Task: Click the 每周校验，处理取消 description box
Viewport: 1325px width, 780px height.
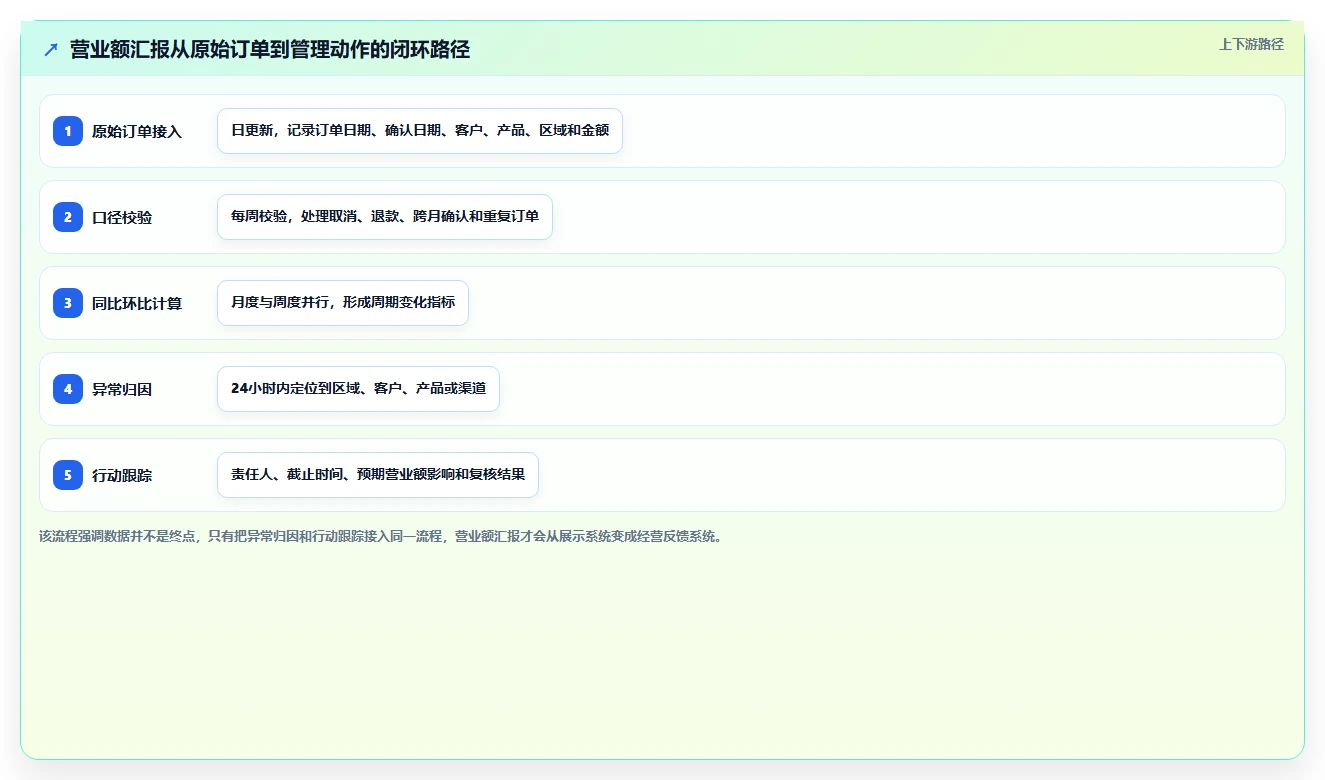Action: coord(385,217)
